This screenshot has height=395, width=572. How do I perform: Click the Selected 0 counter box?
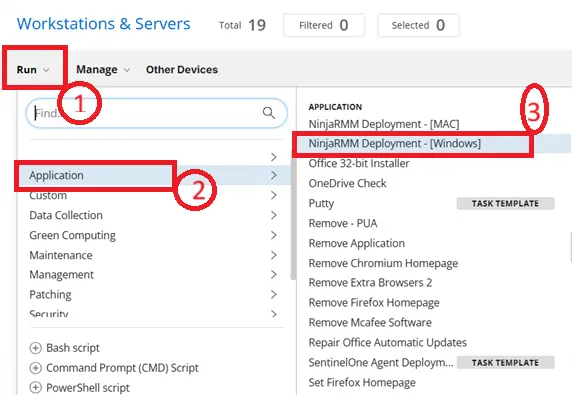coord(418,25)
